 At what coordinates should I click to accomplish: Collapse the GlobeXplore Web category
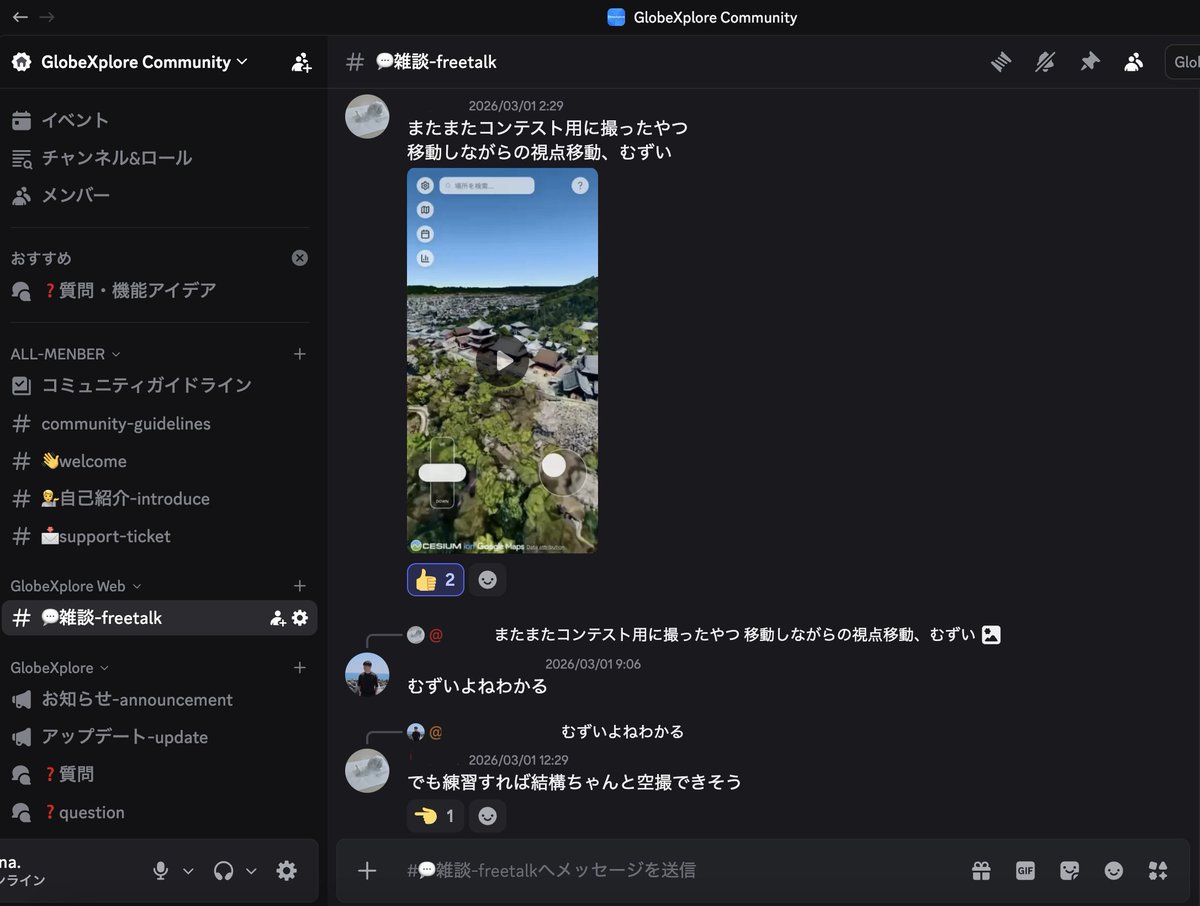[x=76, y=586]
